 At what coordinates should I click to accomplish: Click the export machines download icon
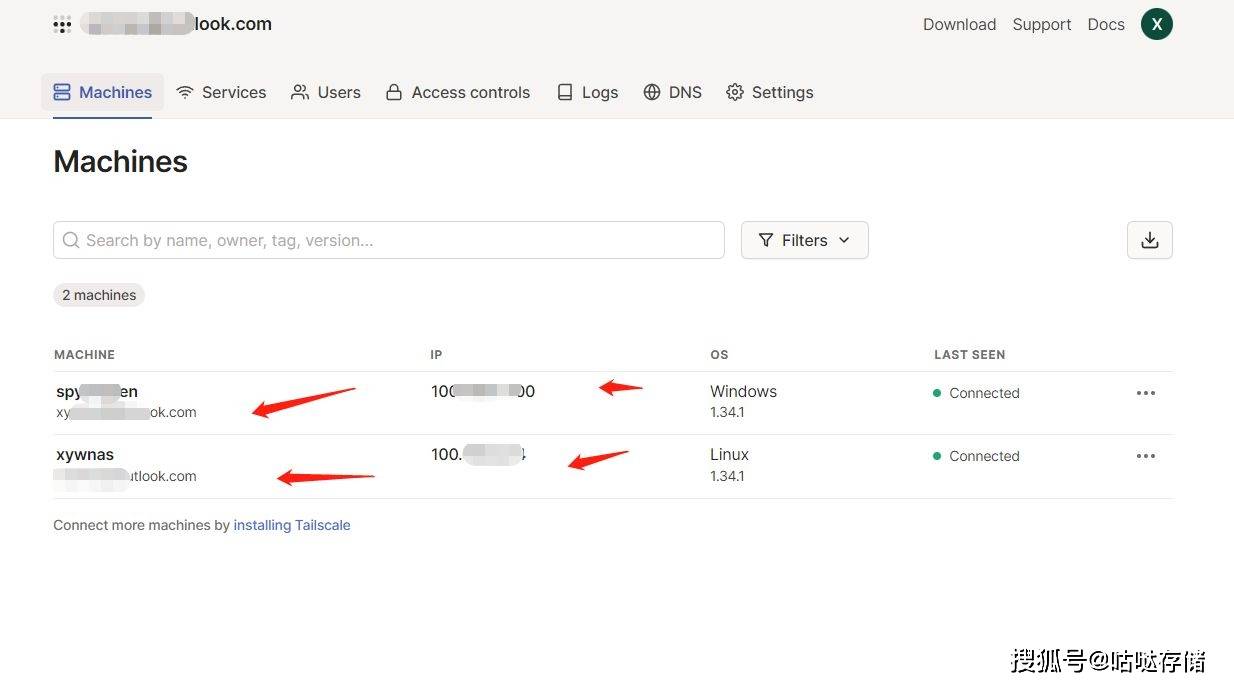point(1150,240)
